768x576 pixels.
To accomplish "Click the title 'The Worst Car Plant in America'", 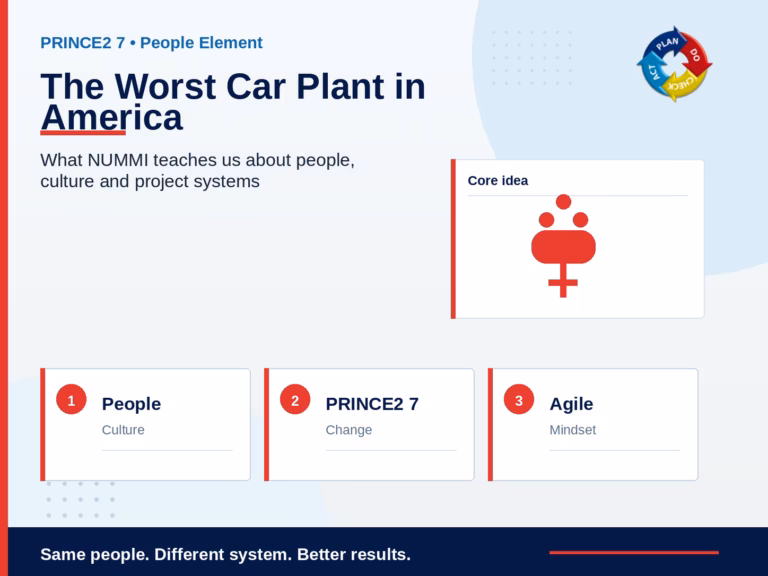I will coord(233,102).
